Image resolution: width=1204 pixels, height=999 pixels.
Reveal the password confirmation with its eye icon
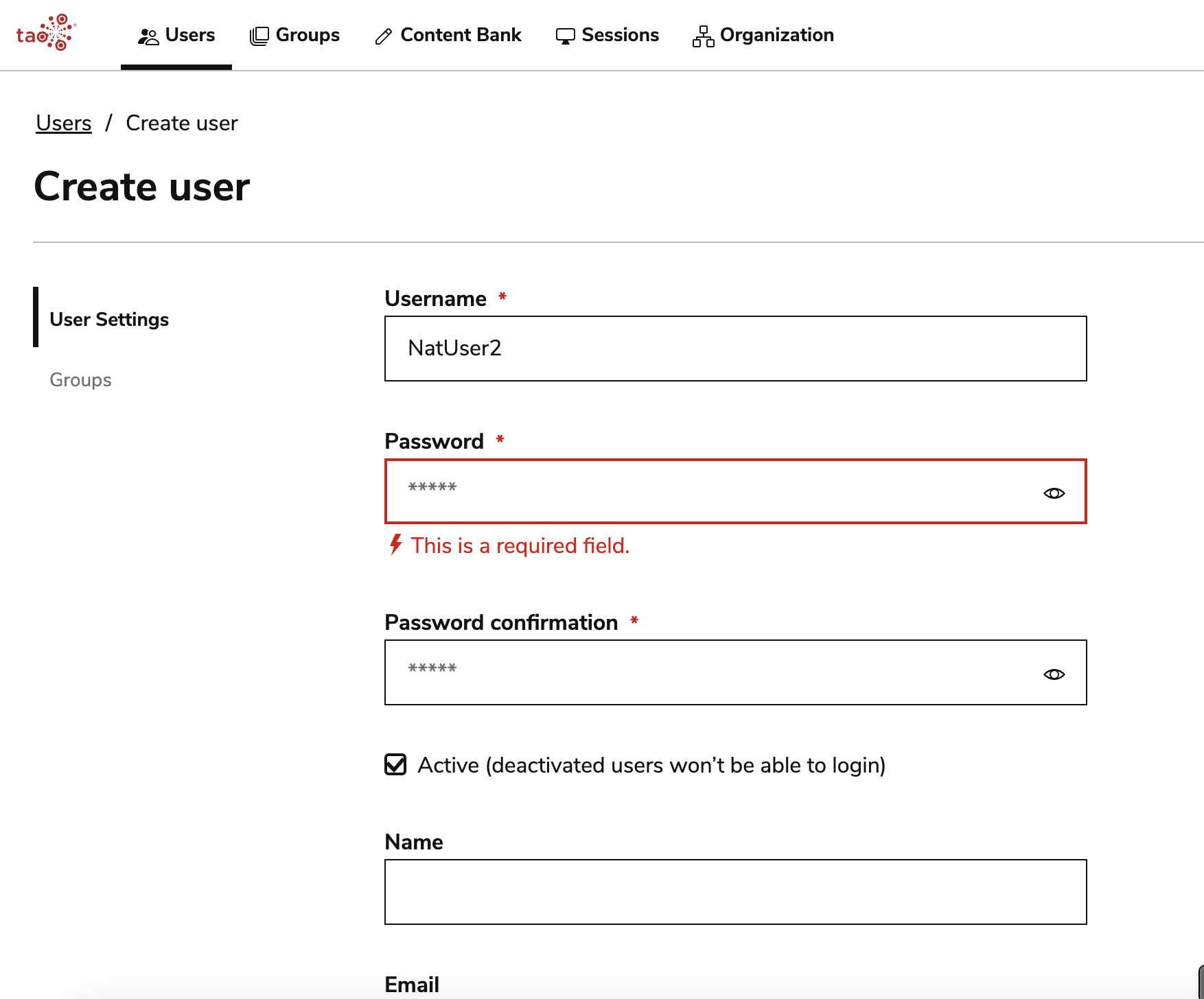pyautogui.click(x=1054, y=674)
